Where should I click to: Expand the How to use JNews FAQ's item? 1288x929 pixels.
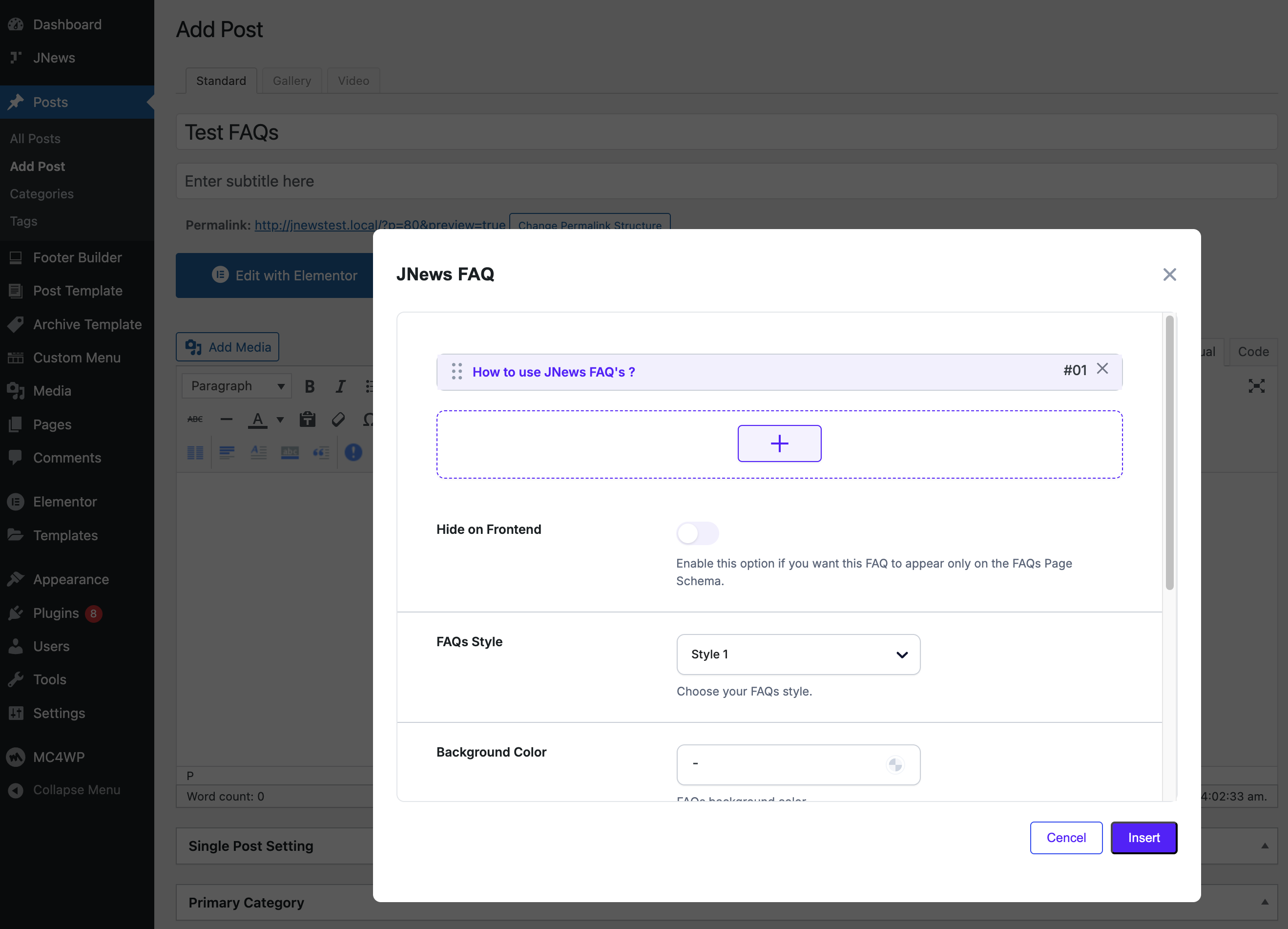[553, 372]
